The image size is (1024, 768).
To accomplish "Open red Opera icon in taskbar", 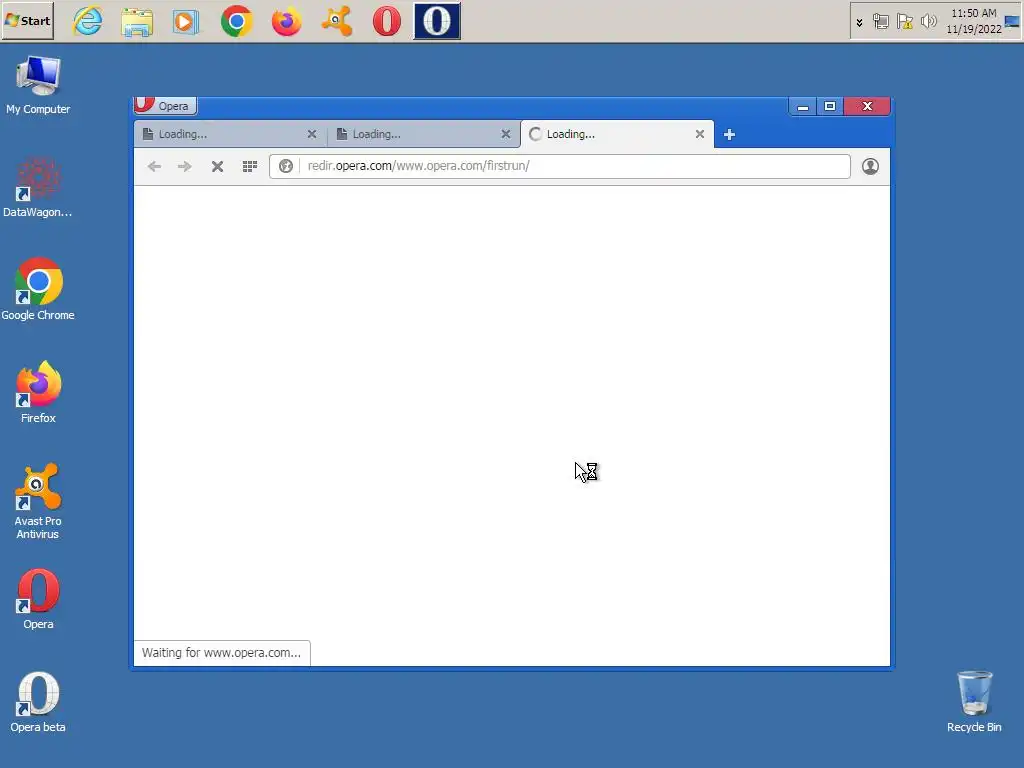I will 387,21.
